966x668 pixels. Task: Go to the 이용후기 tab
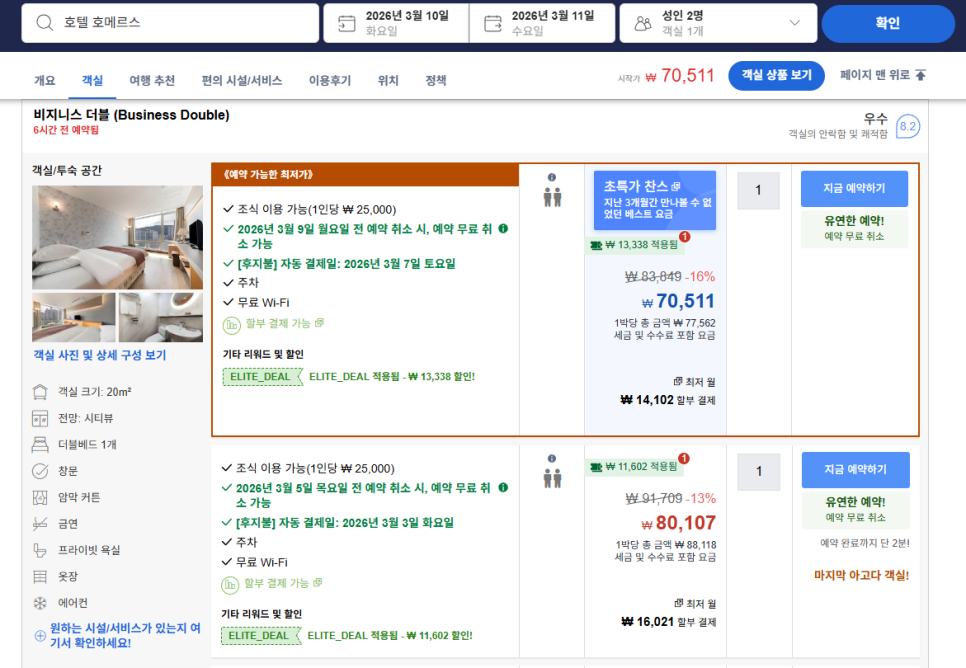[330, 80]
